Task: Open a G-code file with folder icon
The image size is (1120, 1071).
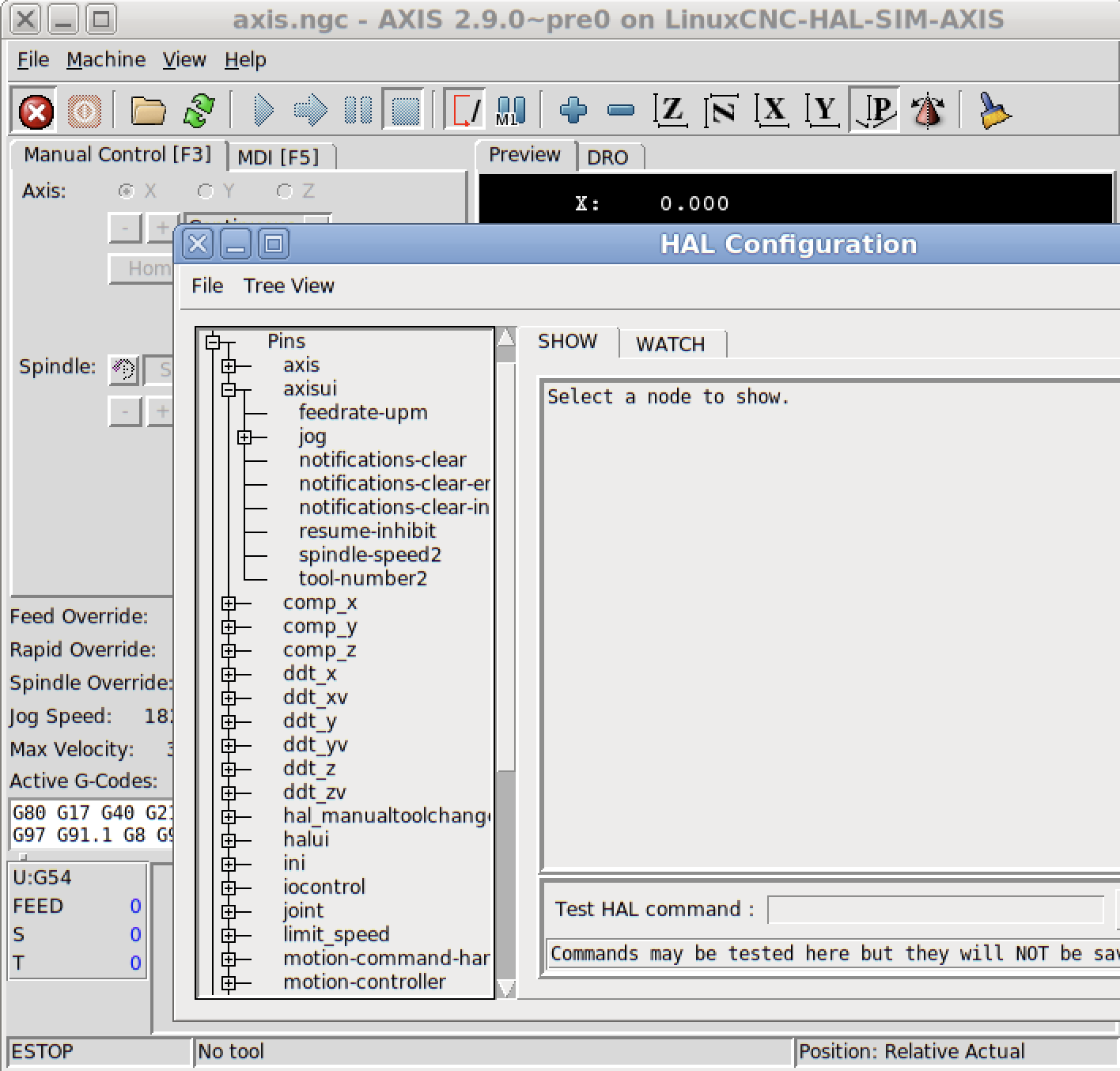Action: pos(148,110)
